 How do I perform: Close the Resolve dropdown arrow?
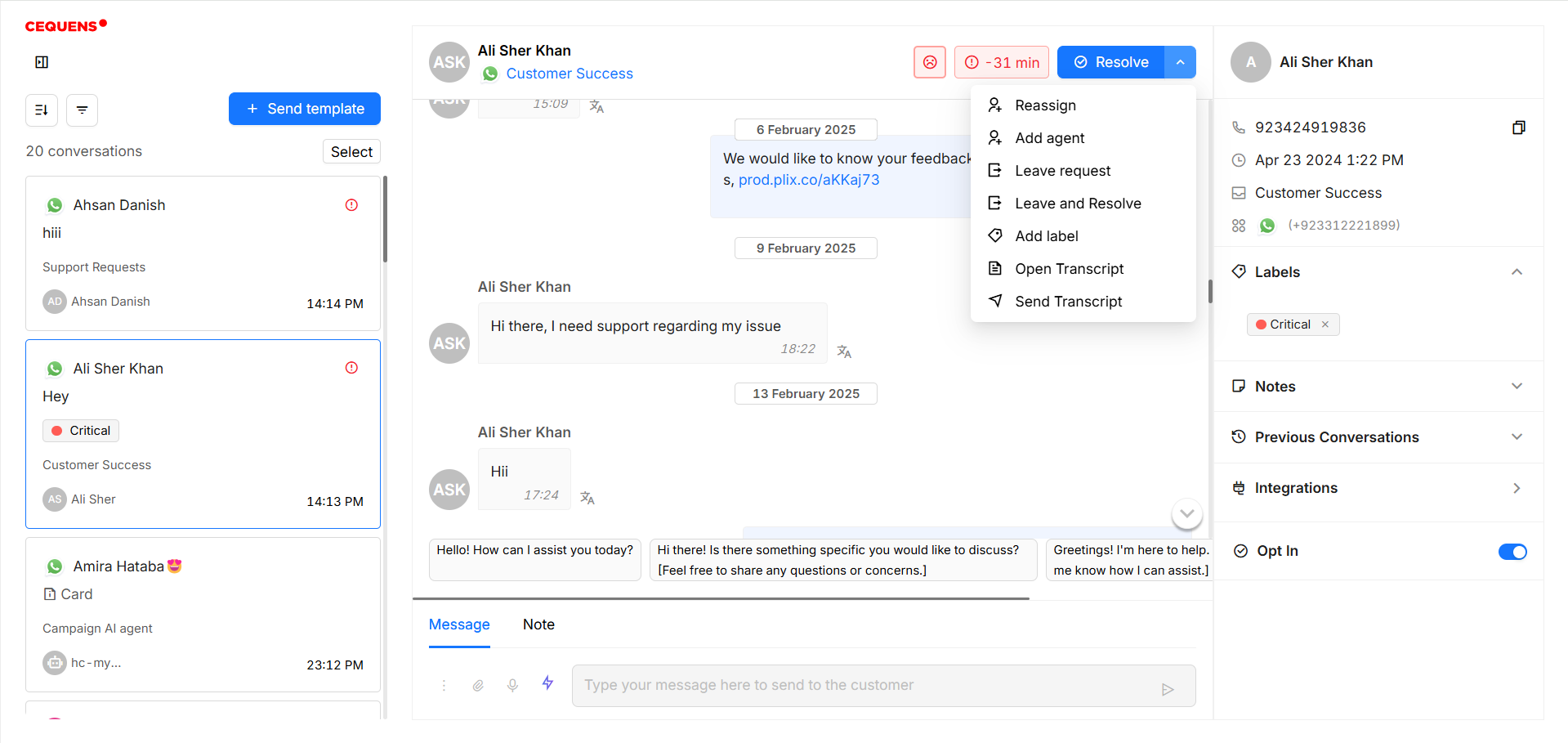pos(1180,62)
